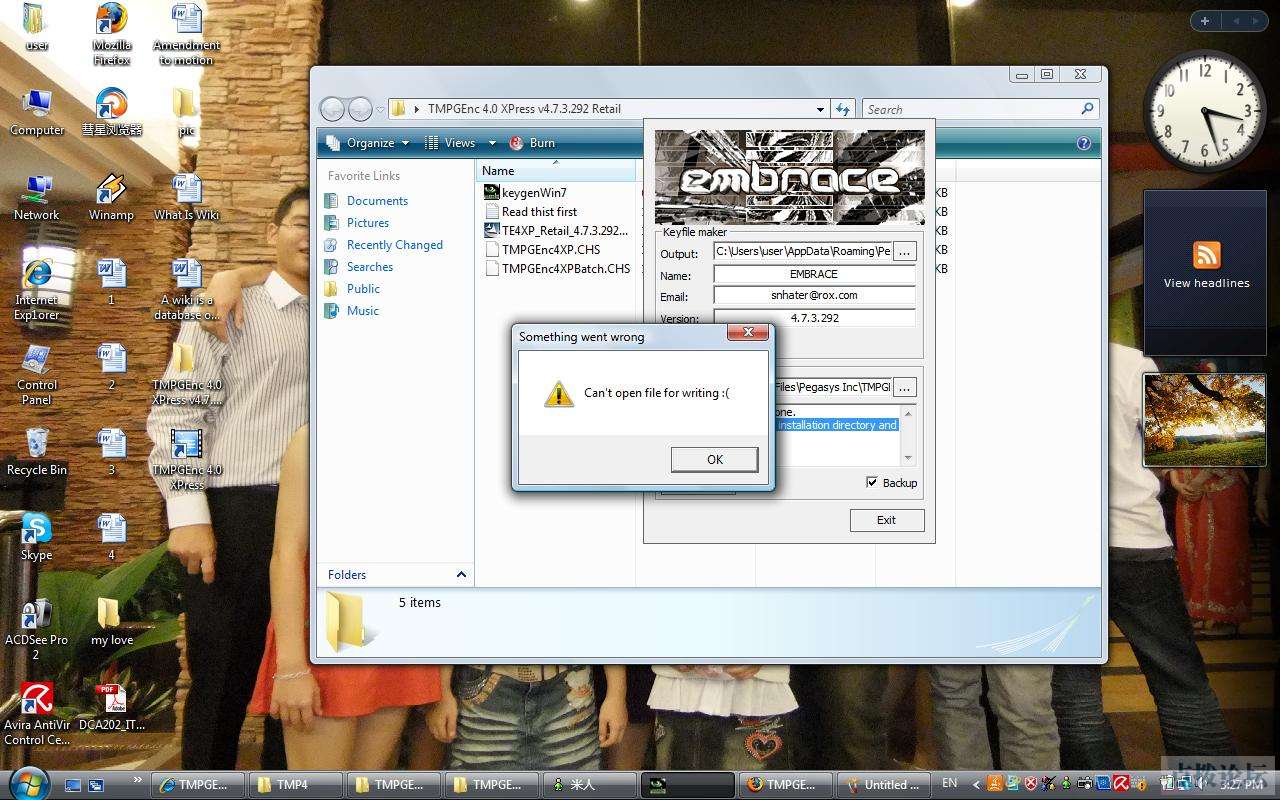The image size is (1280, 800).
Task: Click OK in the error dialog
Action: [x=714, y=459]
